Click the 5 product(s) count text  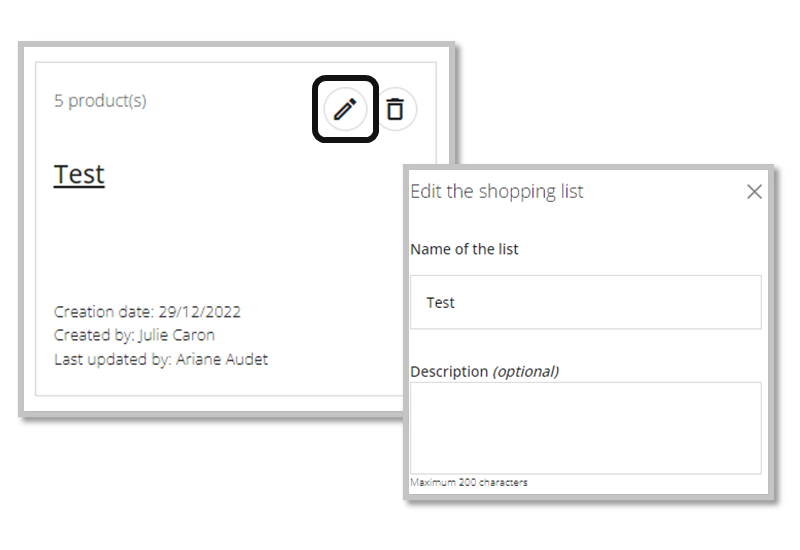pos(100,100)
